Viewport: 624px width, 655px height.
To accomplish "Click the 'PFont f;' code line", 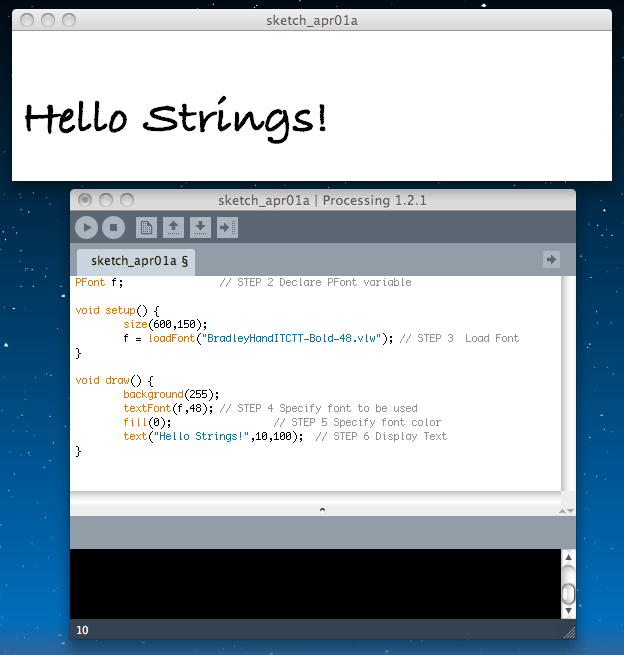I will pos(99,282).
